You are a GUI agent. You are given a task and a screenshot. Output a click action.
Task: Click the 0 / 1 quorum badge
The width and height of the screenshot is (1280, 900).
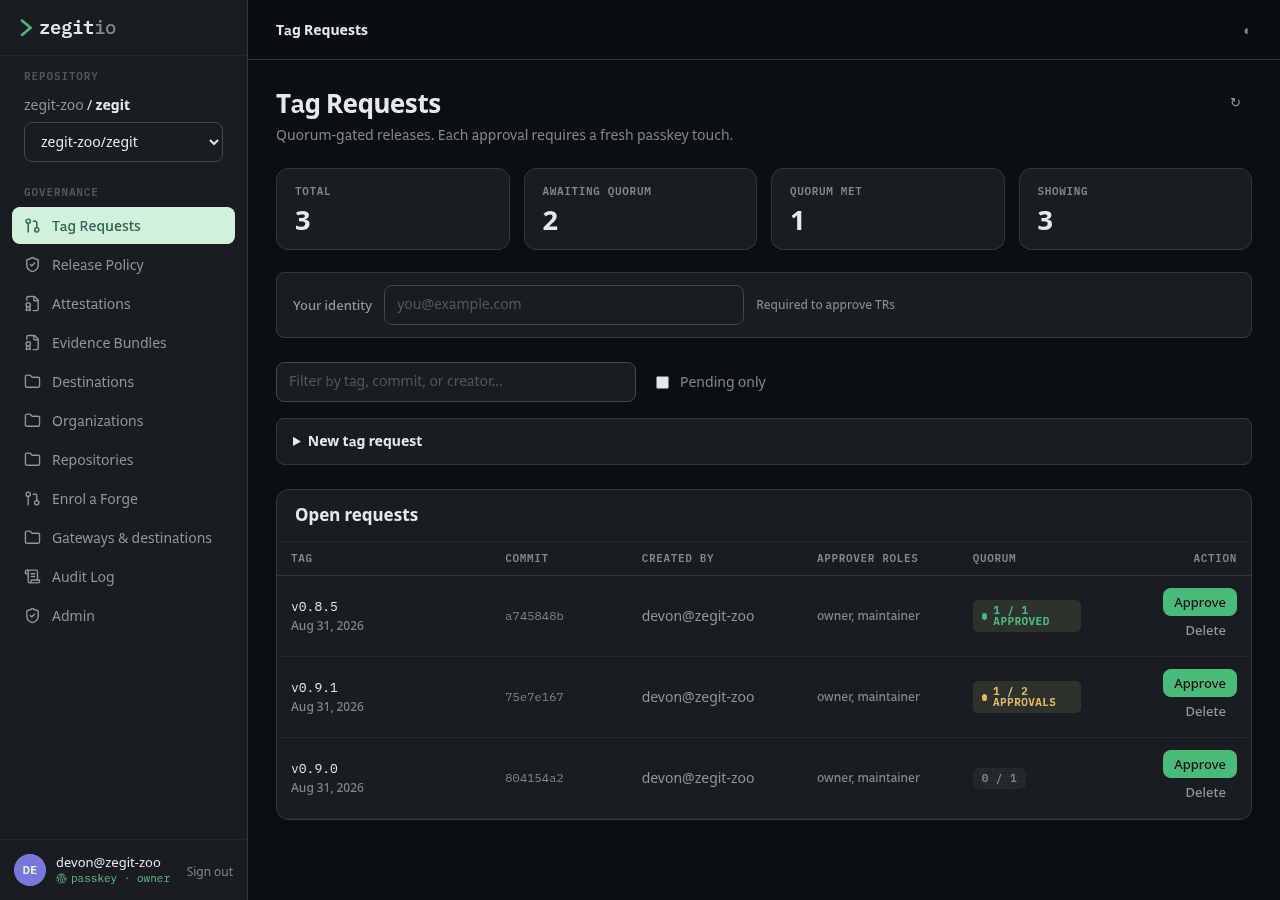click(999, 778)
